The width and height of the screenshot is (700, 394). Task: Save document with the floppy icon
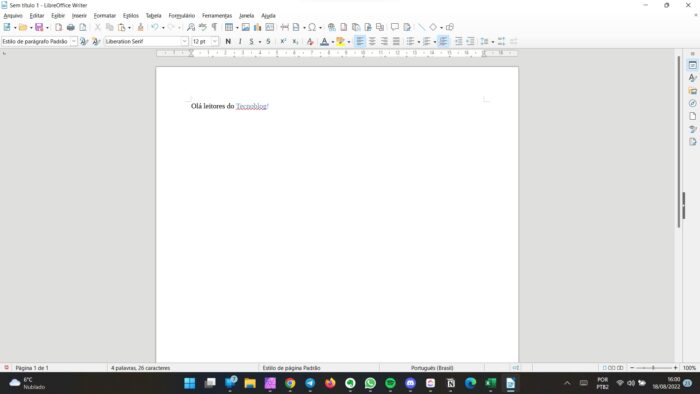(x=39, y=27)
